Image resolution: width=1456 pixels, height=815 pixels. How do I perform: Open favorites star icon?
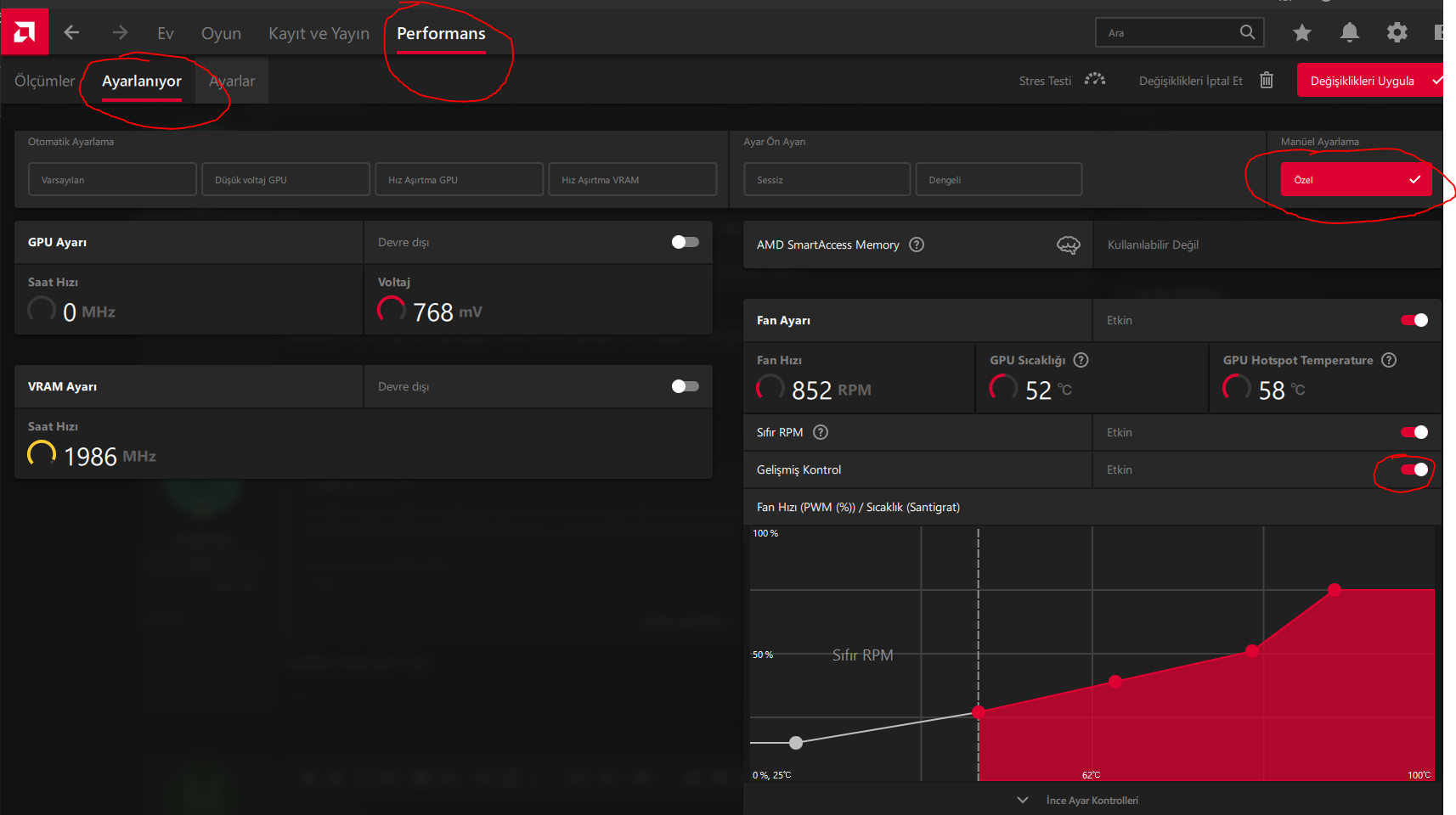click(1301, 32)
